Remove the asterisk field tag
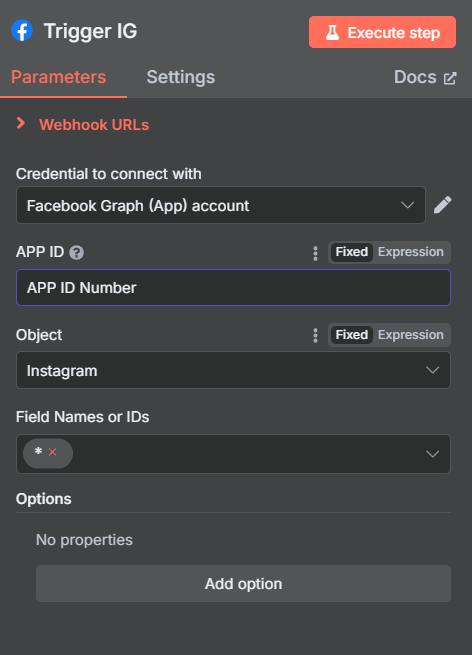The image size is (472, 655). coord(52,452)
